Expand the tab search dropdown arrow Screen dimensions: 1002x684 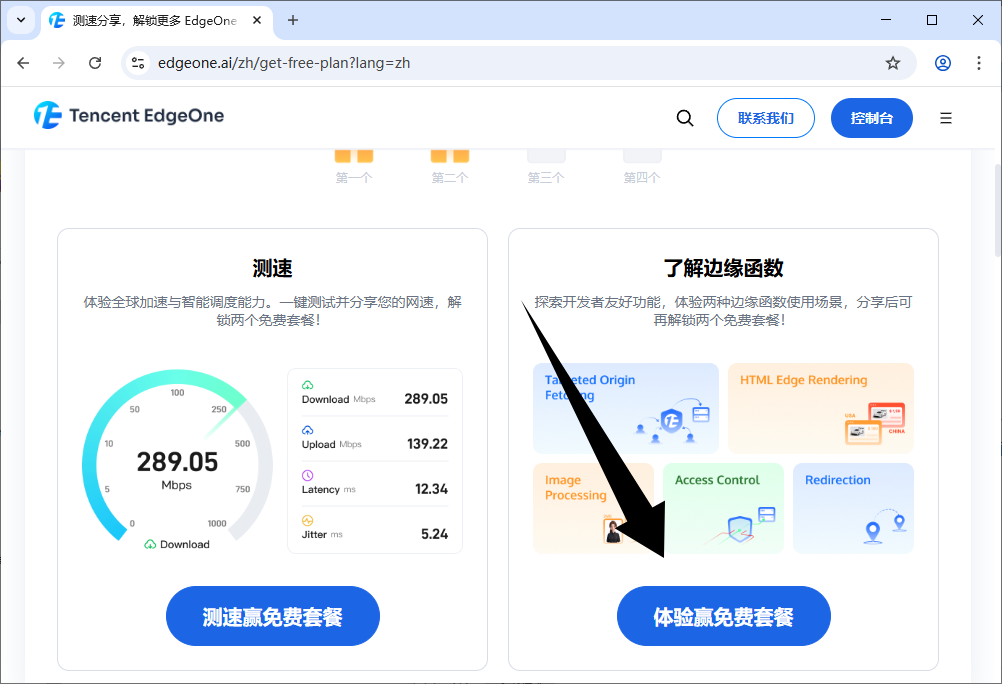click(20, 20)
